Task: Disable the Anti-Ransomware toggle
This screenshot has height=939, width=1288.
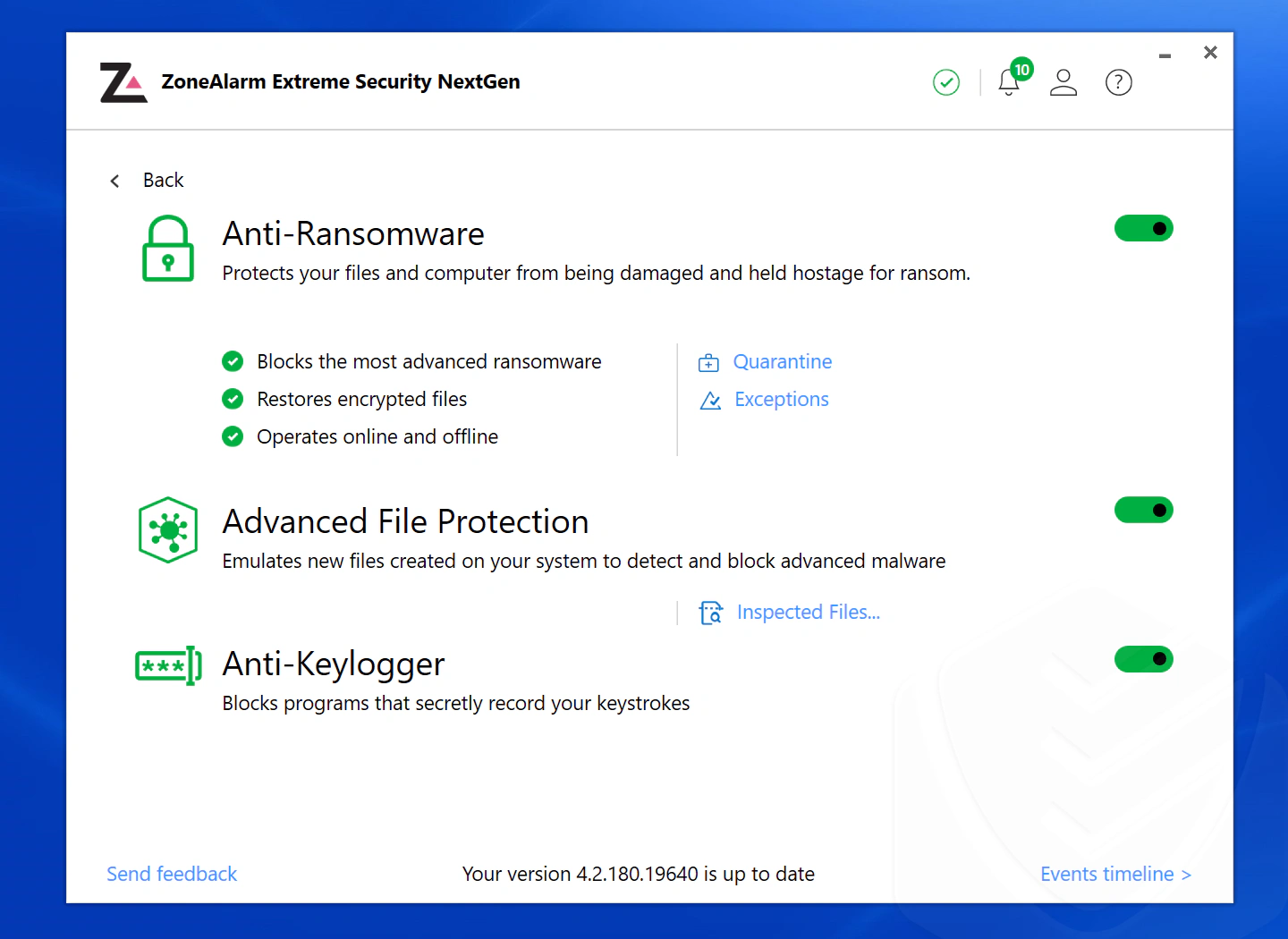Action: (x=1144, y=228)
